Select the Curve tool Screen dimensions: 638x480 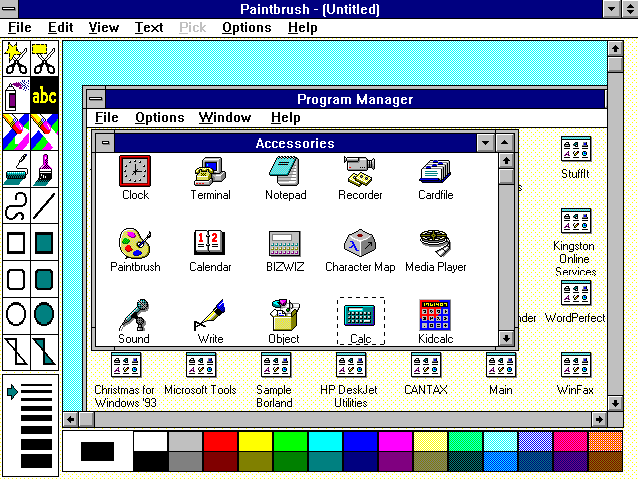pyautogui.click(x=16, y=206)
